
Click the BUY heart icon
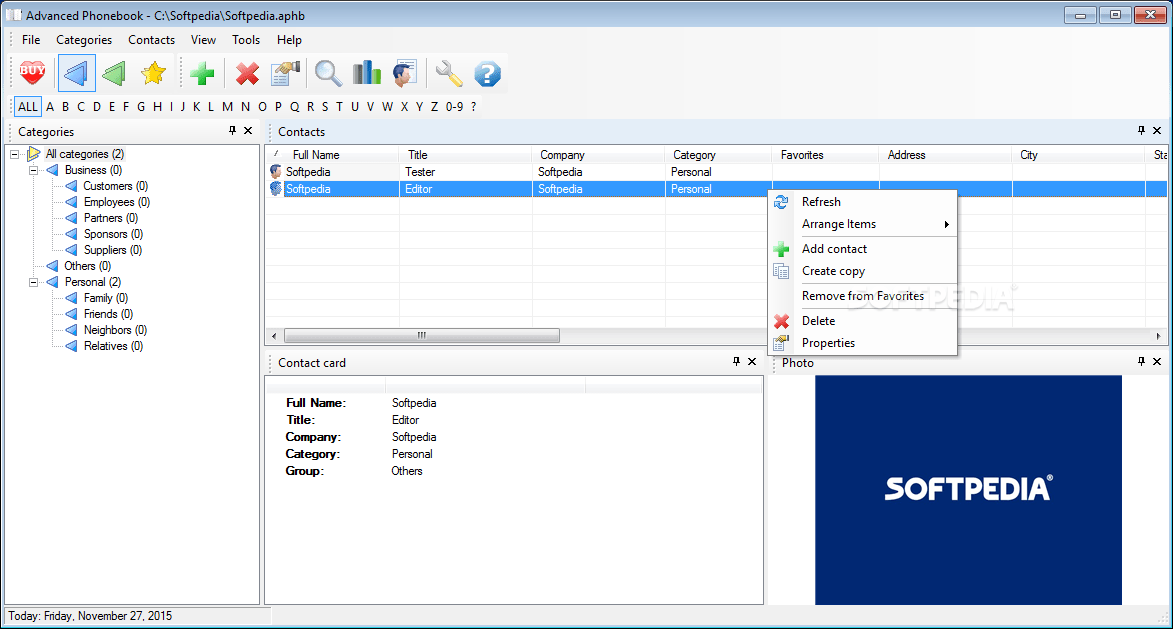click(32, 72)
